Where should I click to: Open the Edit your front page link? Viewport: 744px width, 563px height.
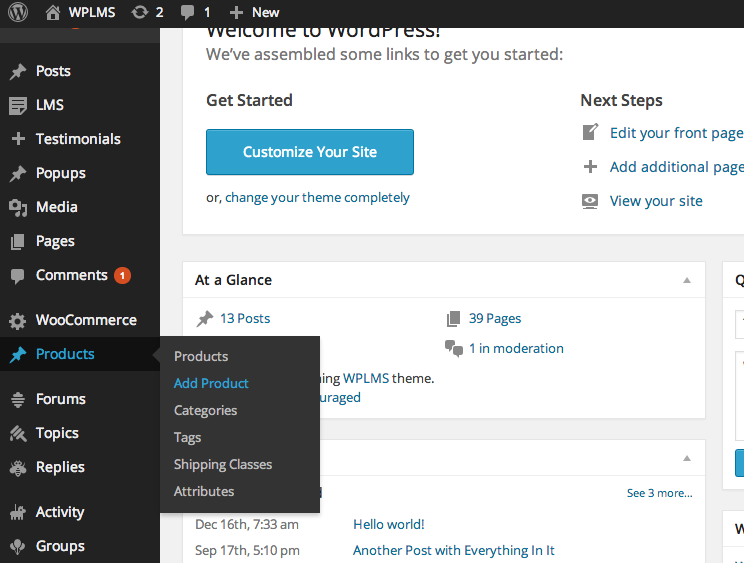point(677,133)
